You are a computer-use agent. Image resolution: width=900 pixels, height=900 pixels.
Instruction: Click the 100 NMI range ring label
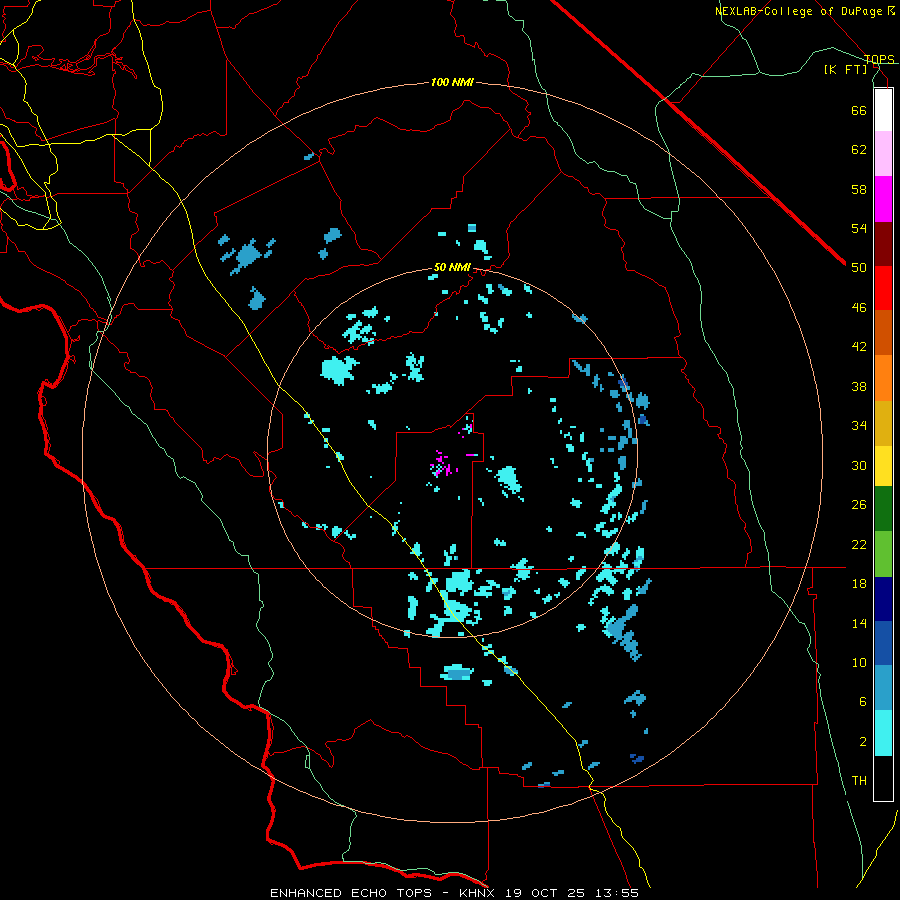click(452, 82)
